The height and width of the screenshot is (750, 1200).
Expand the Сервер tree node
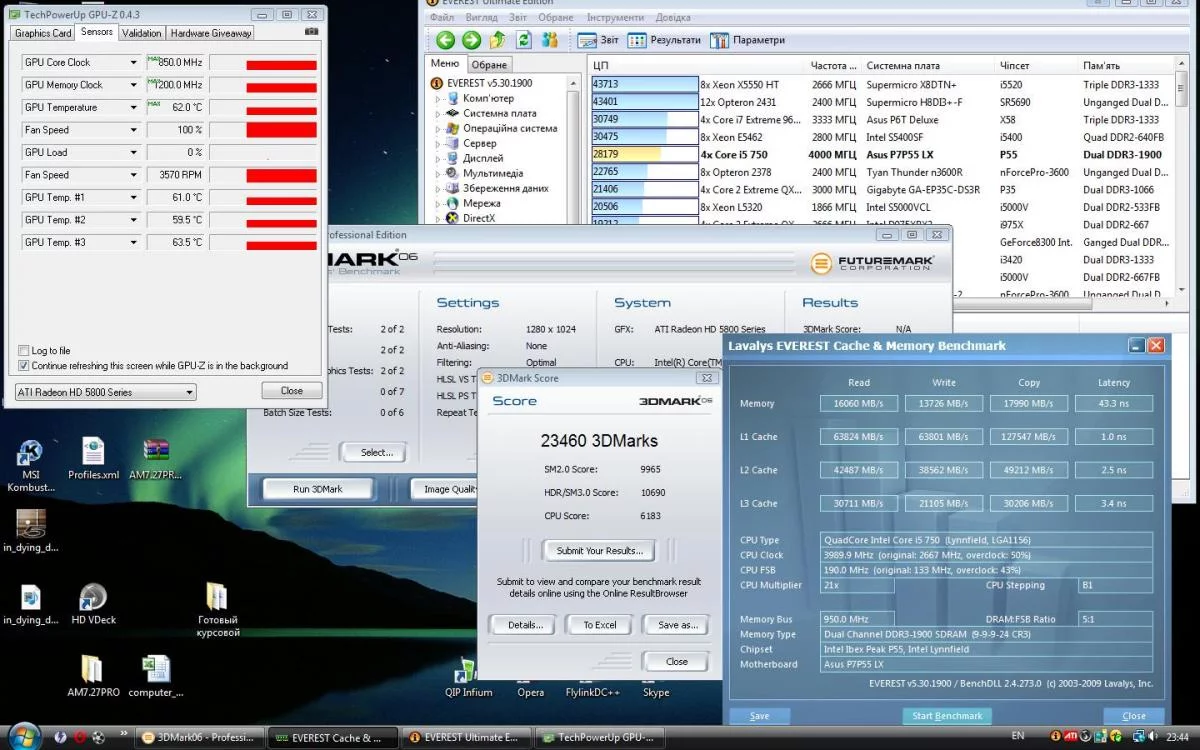[x=437, y=144]
